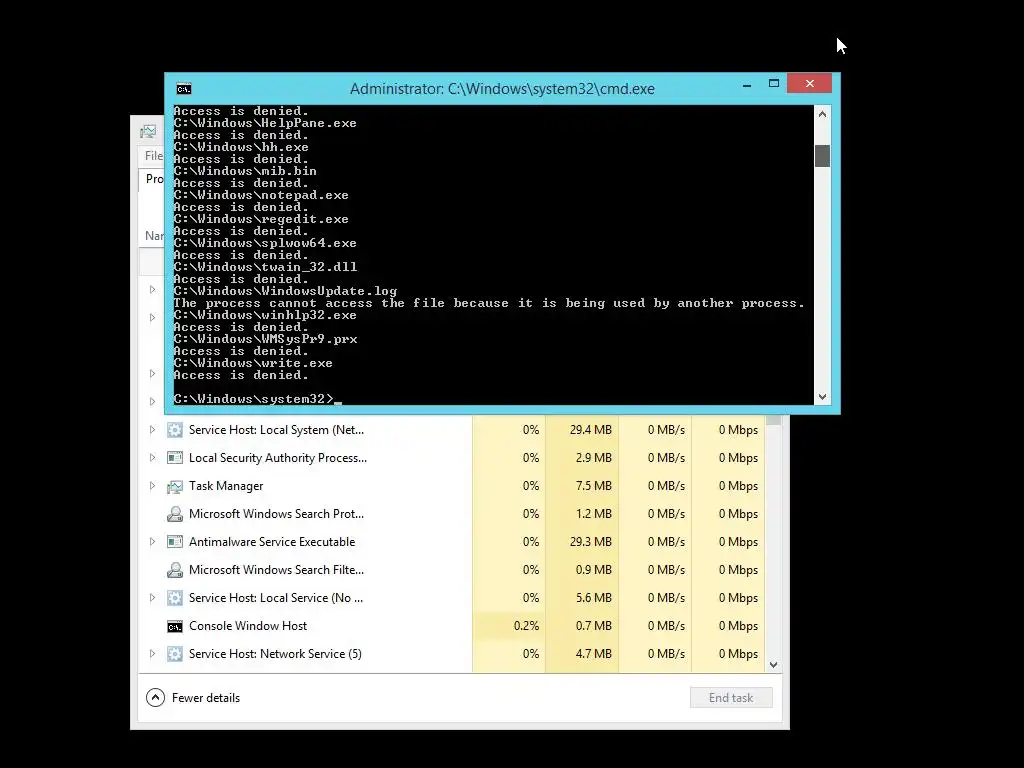
Task: Select Service Host: Local Service (No ... name
Action: (x=276, y=598)
